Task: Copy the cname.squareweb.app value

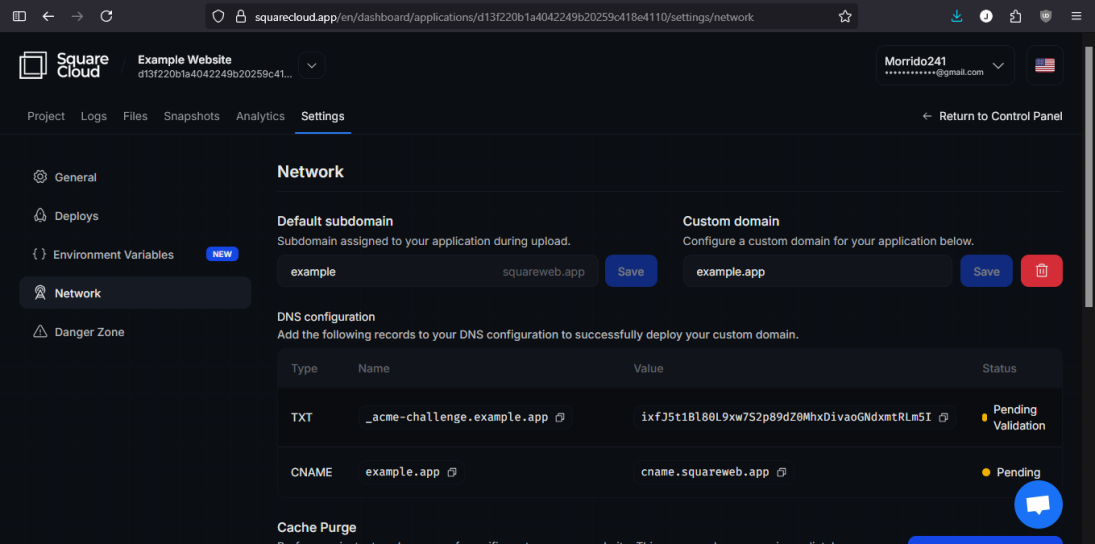Action: 781,472
